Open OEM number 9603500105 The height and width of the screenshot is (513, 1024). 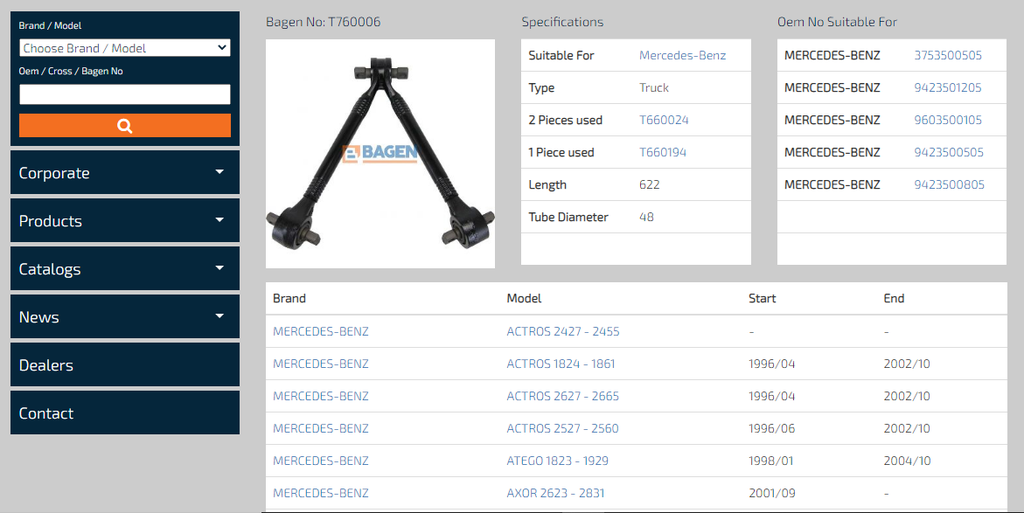coord(948,120)
